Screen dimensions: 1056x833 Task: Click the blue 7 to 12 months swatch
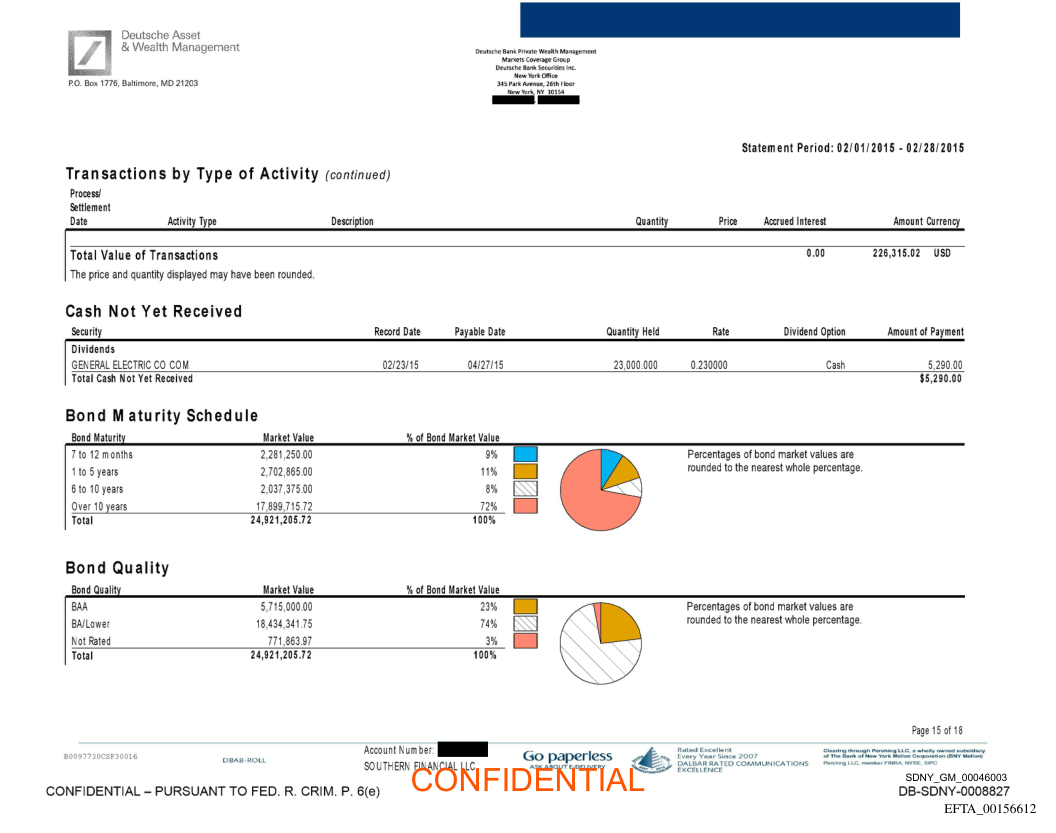click(525, 454)
